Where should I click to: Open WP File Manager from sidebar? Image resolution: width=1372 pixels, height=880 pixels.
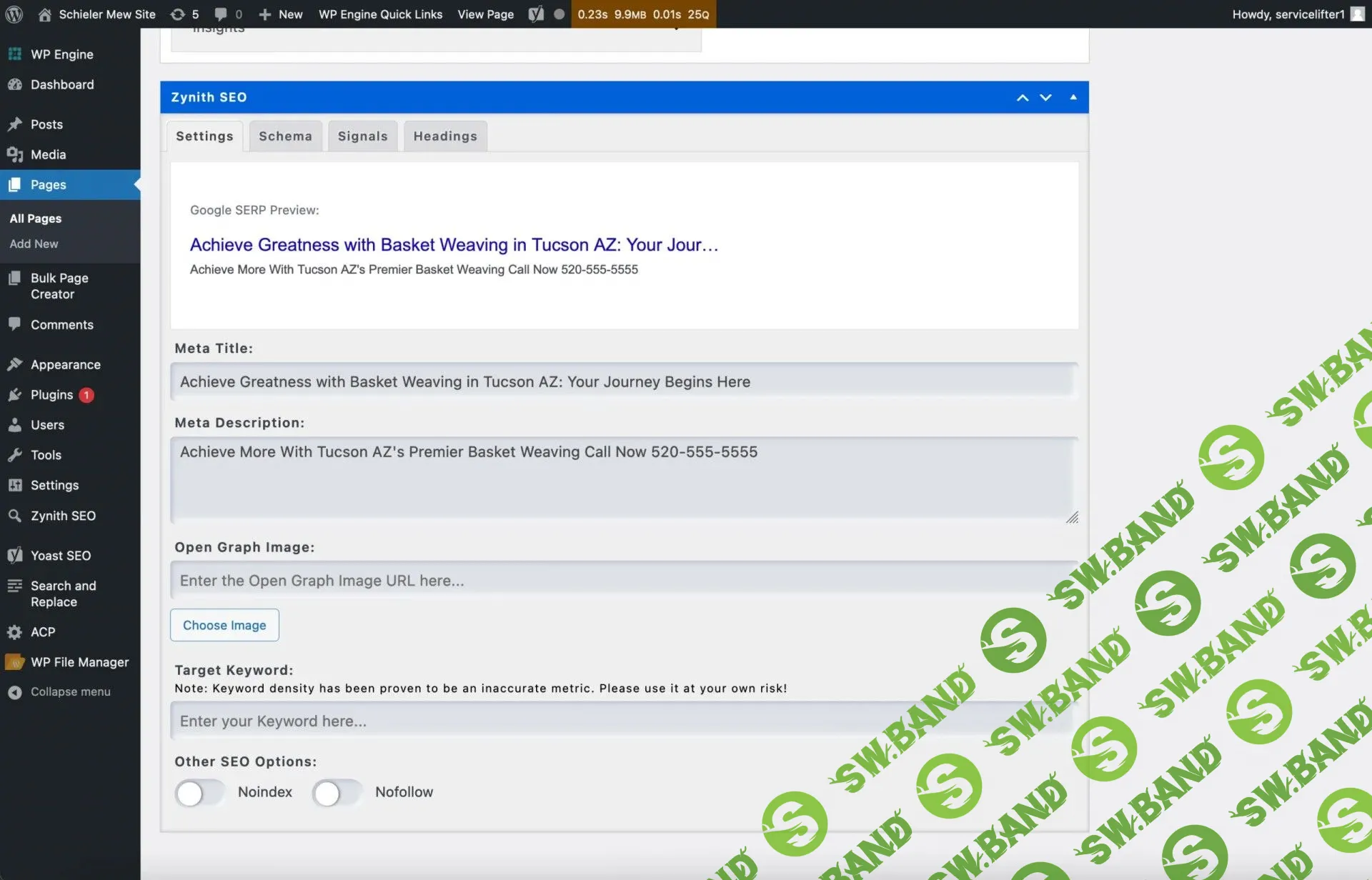pos(79,662)
